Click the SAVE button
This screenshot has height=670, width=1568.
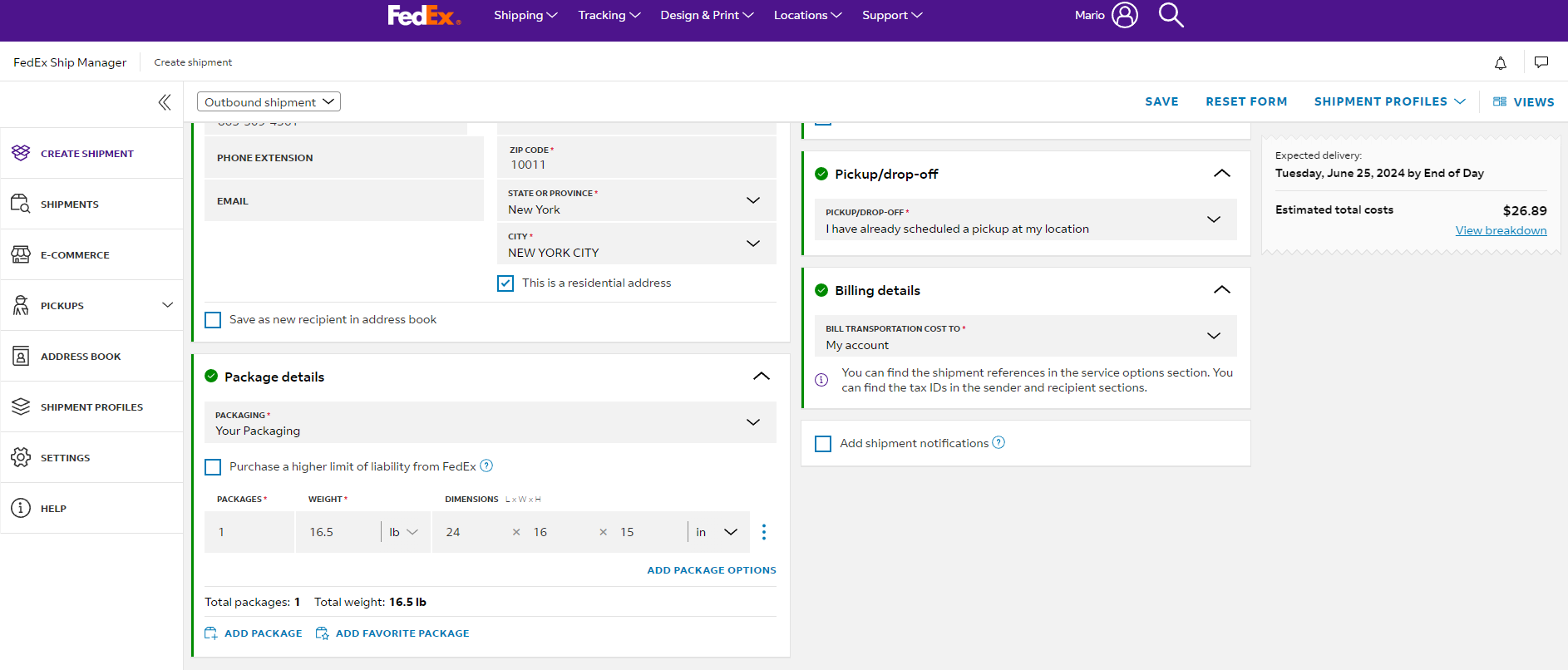coord(1161,101)
